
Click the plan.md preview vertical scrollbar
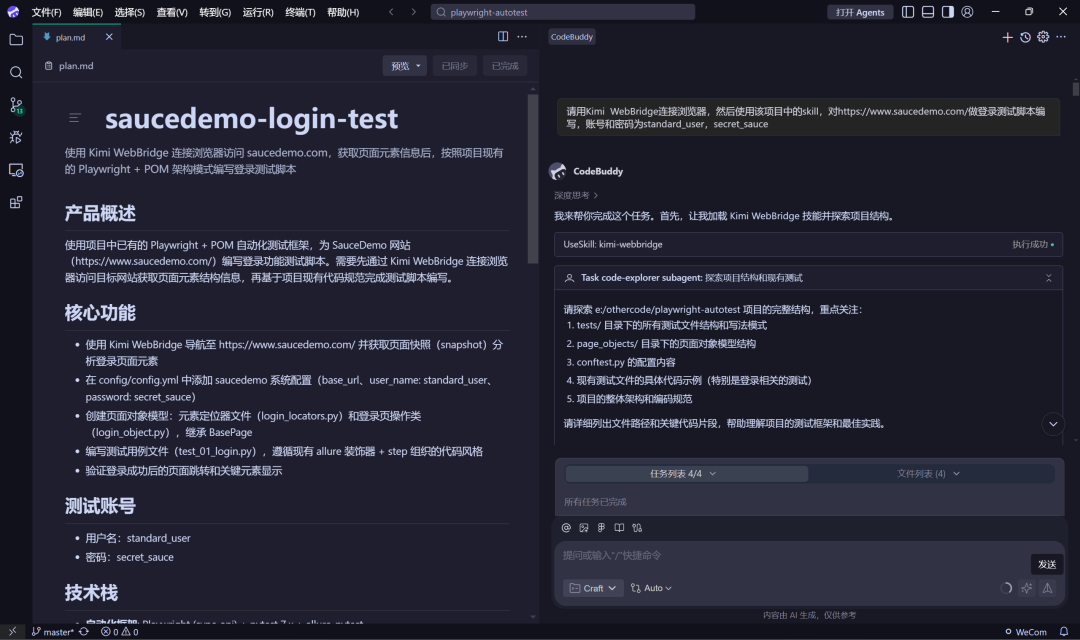[532, 179]
